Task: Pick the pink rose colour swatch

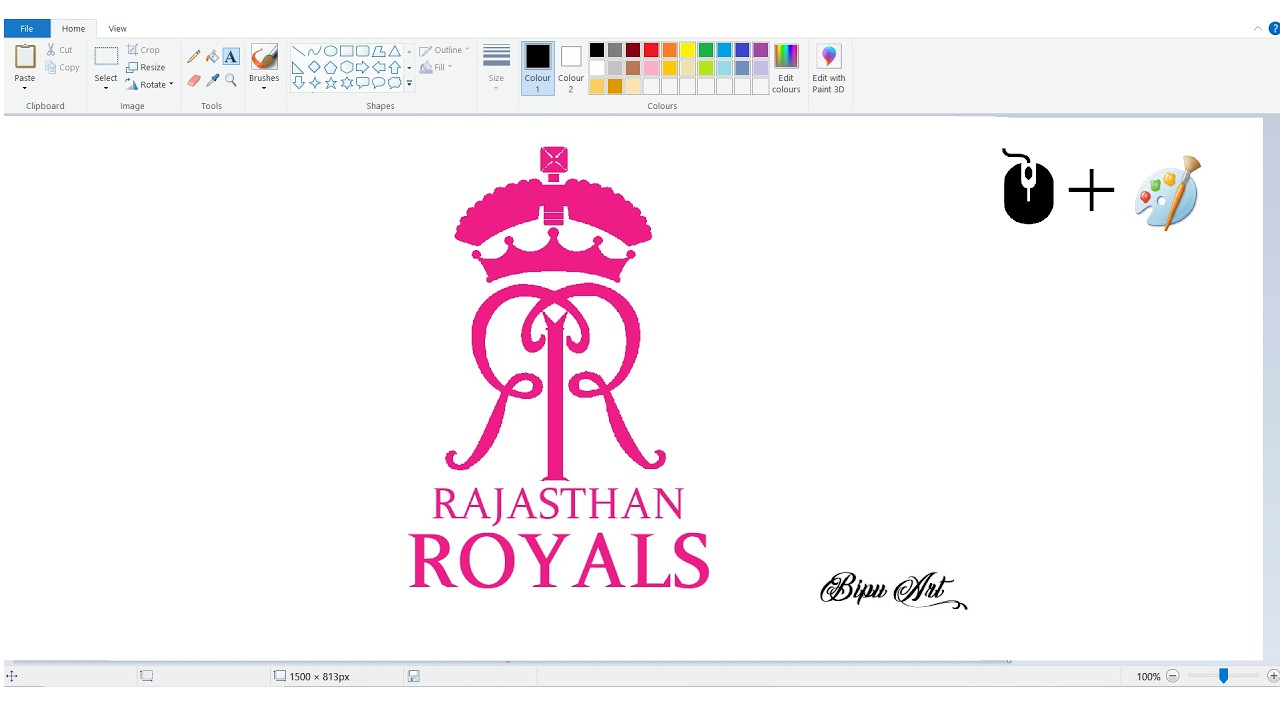Action: coord(651,68)
